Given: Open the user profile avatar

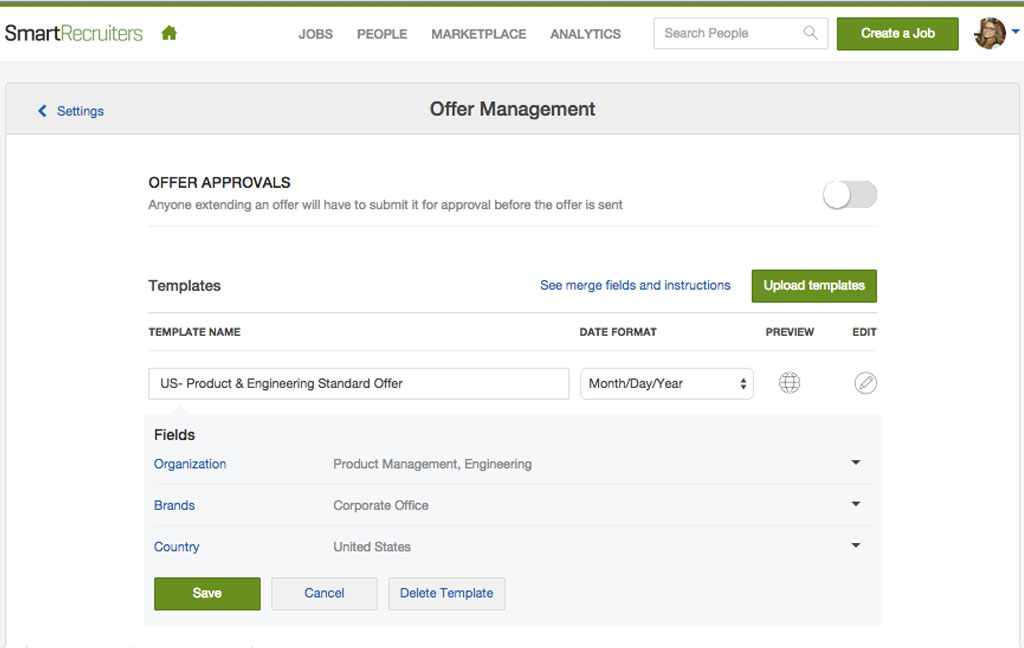Looking at the screenshot, I should tap(989, 33).
